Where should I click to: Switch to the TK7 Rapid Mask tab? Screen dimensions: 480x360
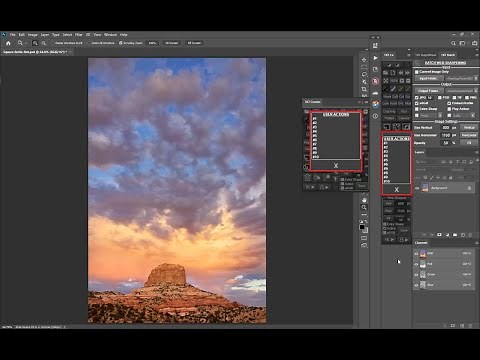tap(426, 55)
